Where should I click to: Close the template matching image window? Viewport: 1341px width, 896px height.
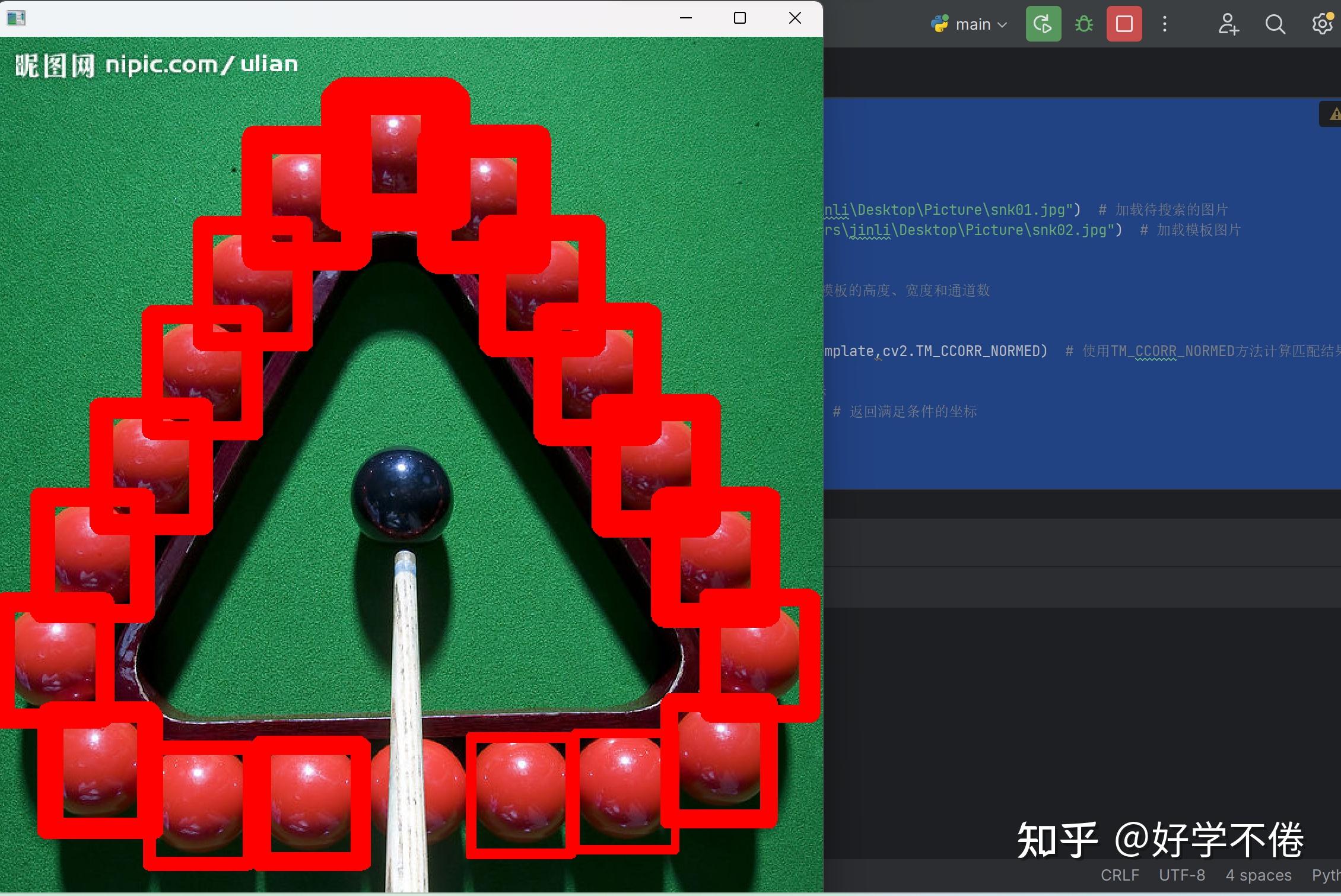tap(795, 18)
